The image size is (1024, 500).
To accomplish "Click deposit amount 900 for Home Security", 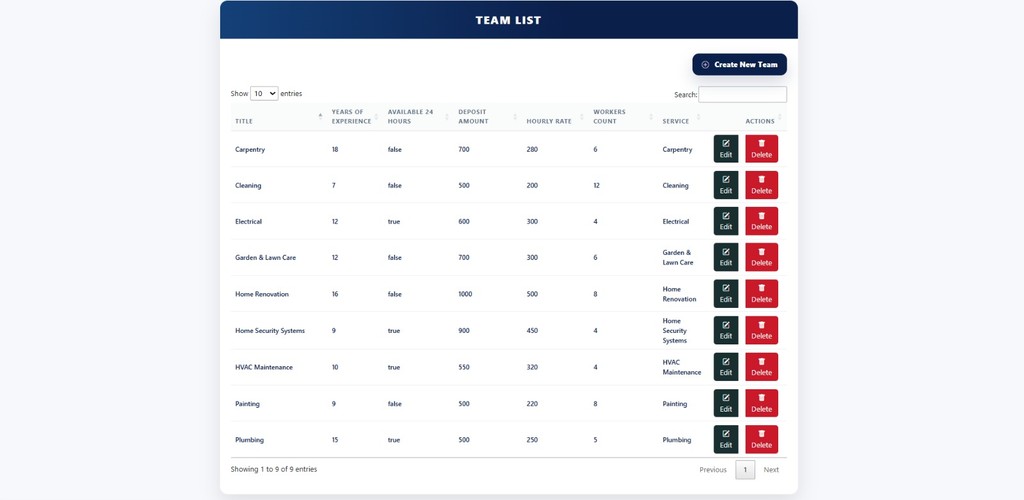I will click(464, 331).
